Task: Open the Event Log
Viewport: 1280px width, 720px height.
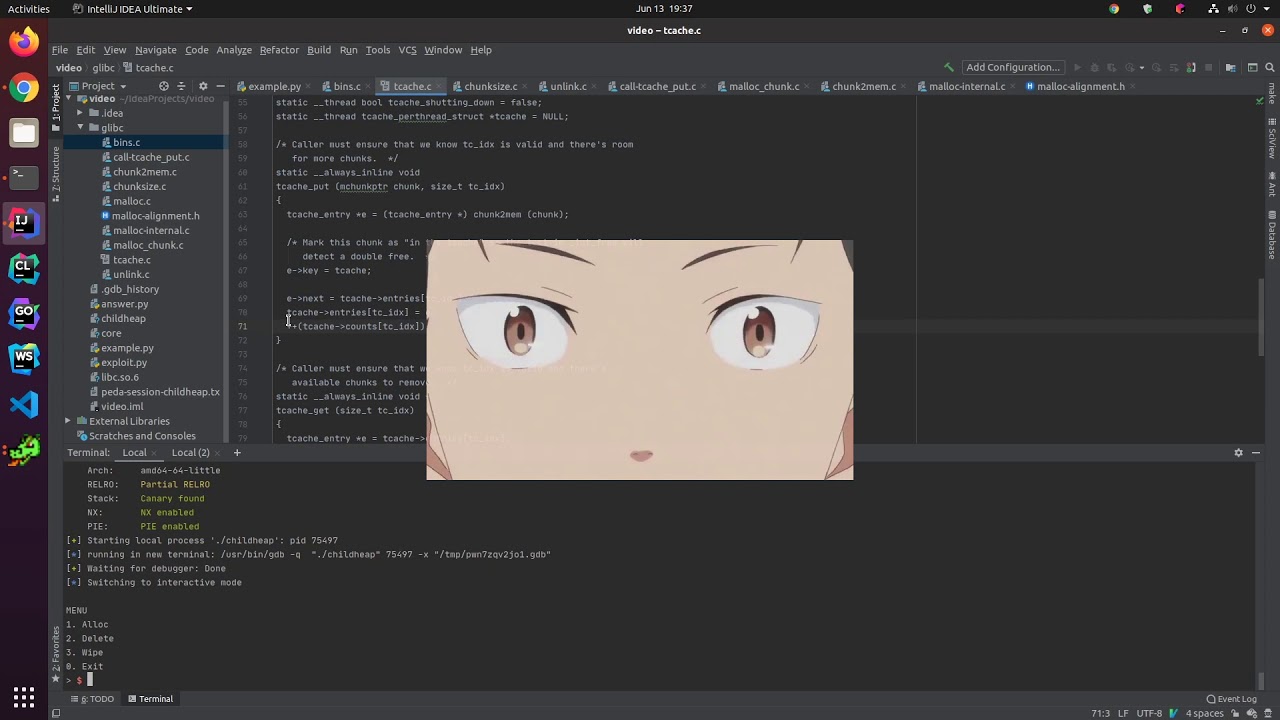Action: tap(1231, 699)
